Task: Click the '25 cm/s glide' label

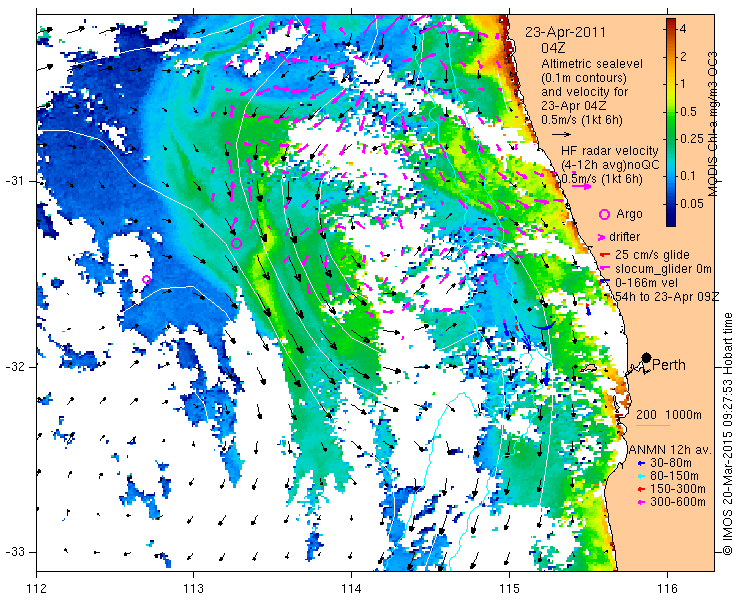Action: [x=652, y=255]
